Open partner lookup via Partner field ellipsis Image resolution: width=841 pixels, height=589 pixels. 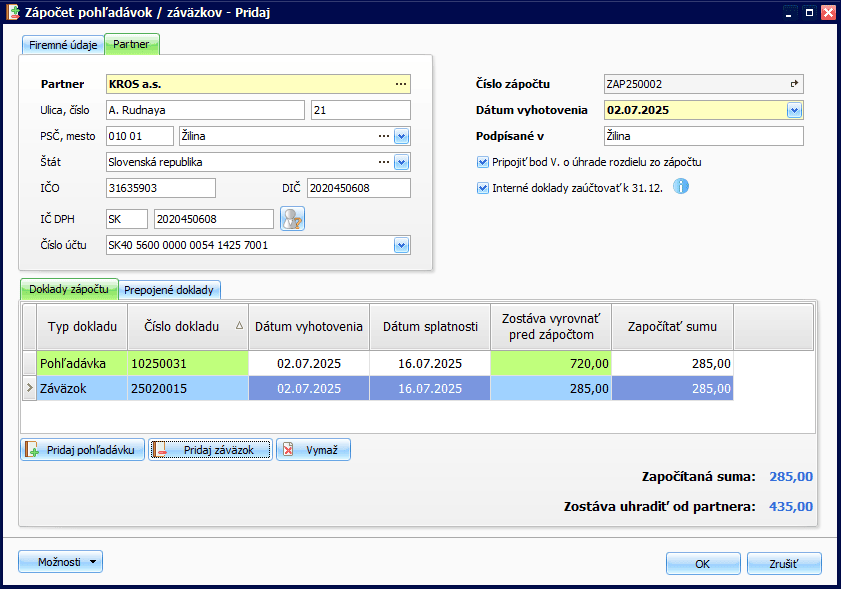pos(401,84)
